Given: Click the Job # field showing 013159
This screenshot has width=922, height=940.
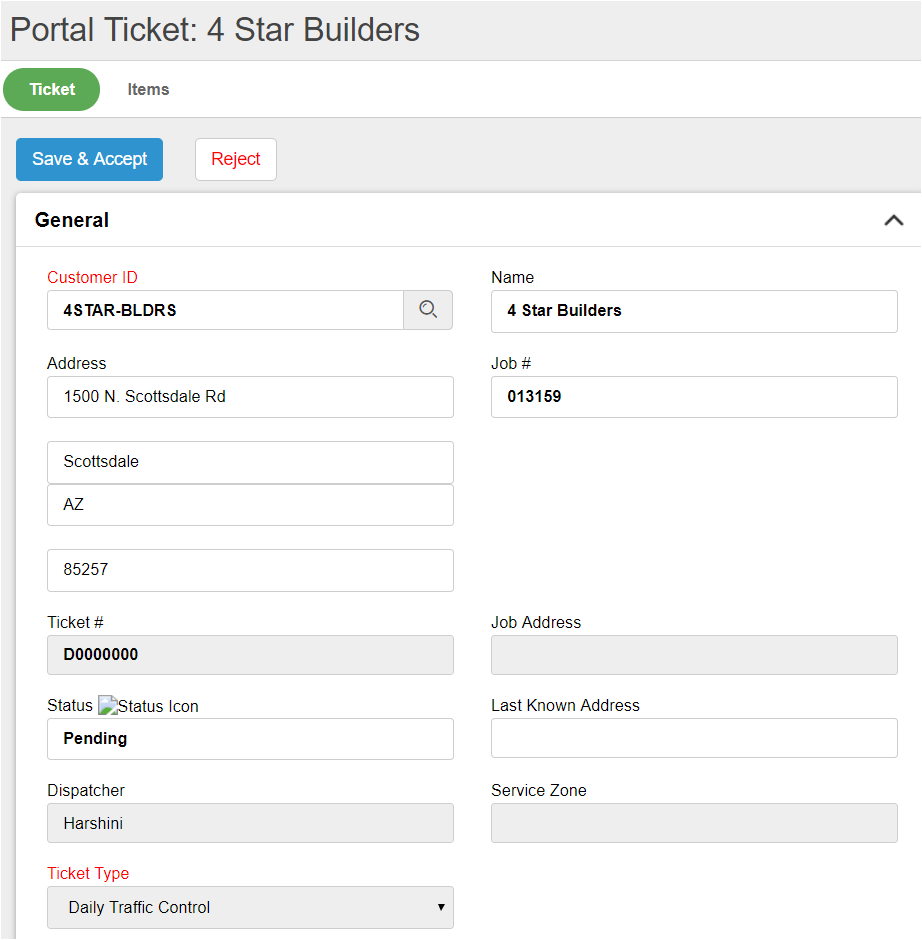Looking at the screenshot, I should (694, 397).
